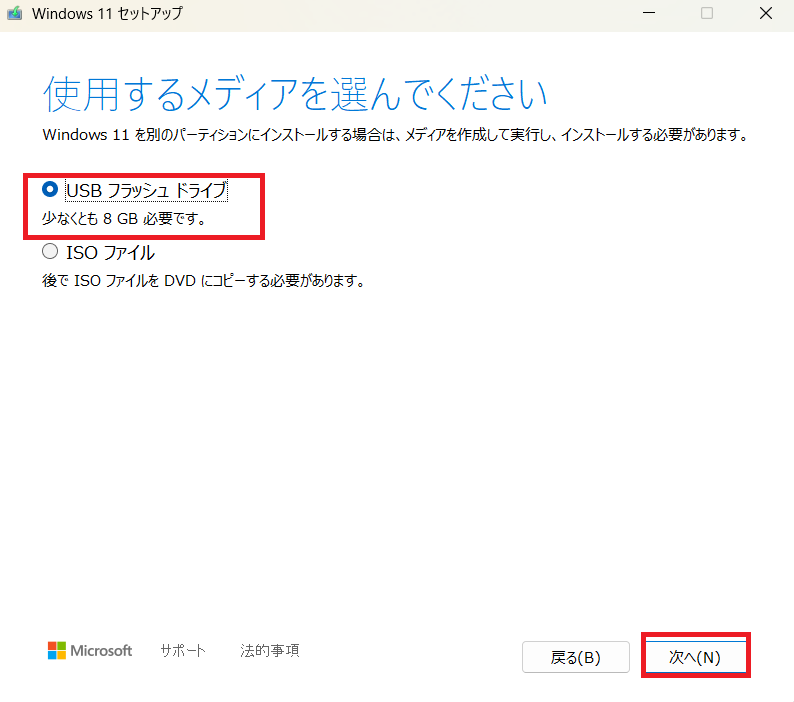Minimize the Windows 11 セットアップ window
This screenshot has height=702, width=794.
(x=649, y=13)
